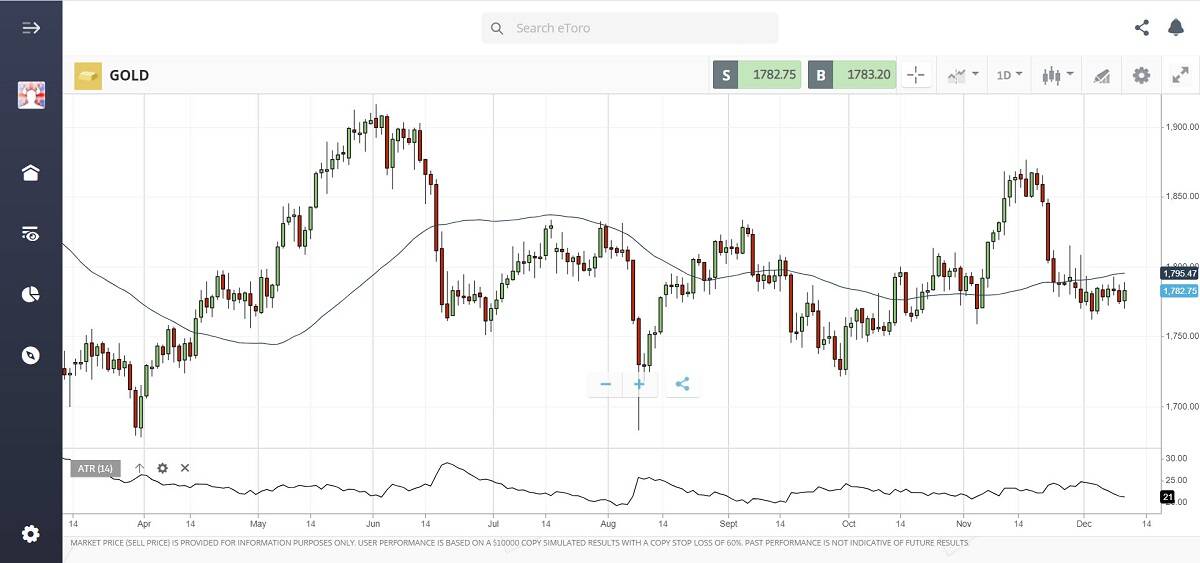This screenshot has height=563, width=1200.
Task: Click the Aug date axis label
Action: [609, 523]
